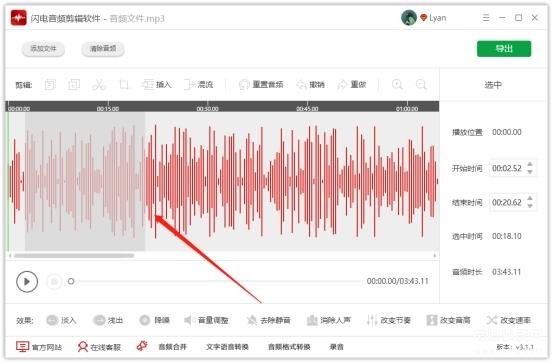Click the user avatar next to Lyan
The height and width of the screenshot is (364, 553).
409,17
